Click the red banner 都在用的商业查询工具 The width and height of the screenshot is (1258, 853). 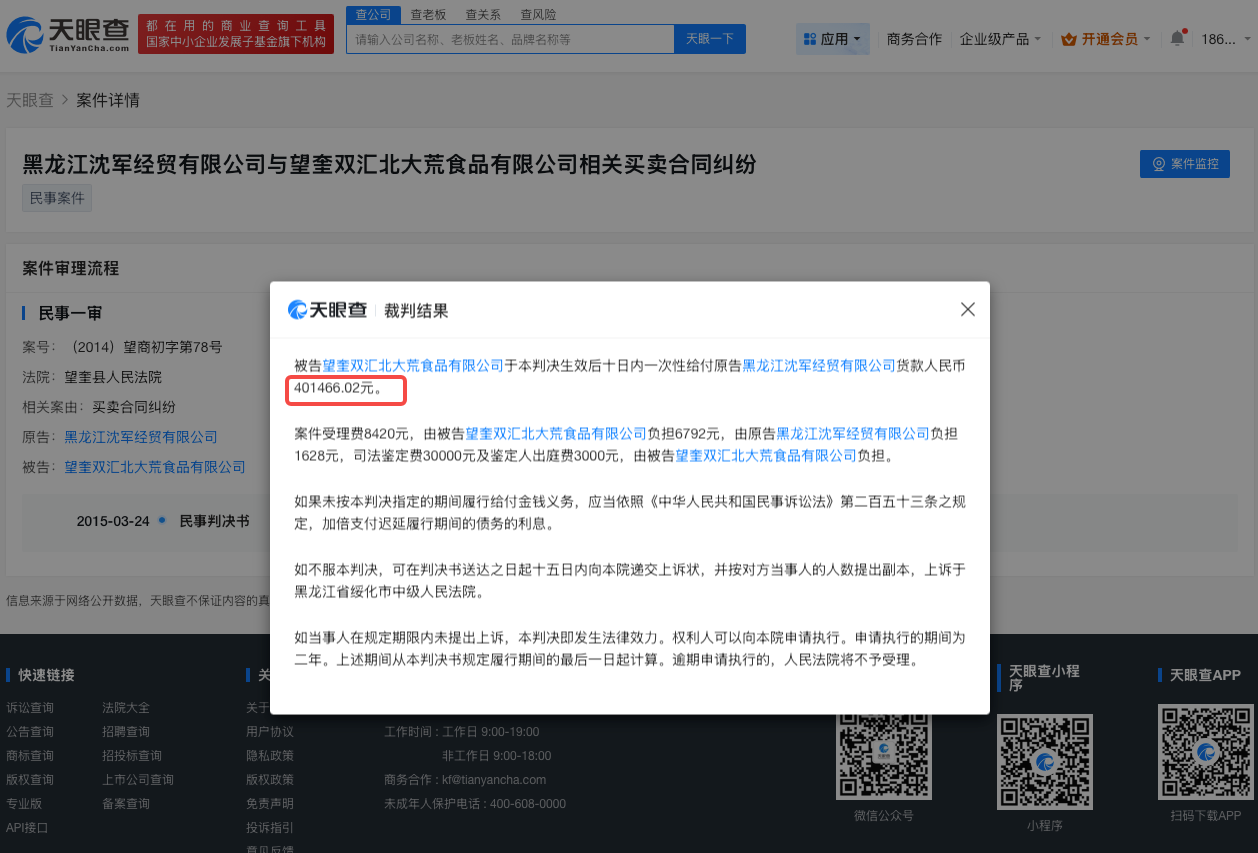point(236,35)
